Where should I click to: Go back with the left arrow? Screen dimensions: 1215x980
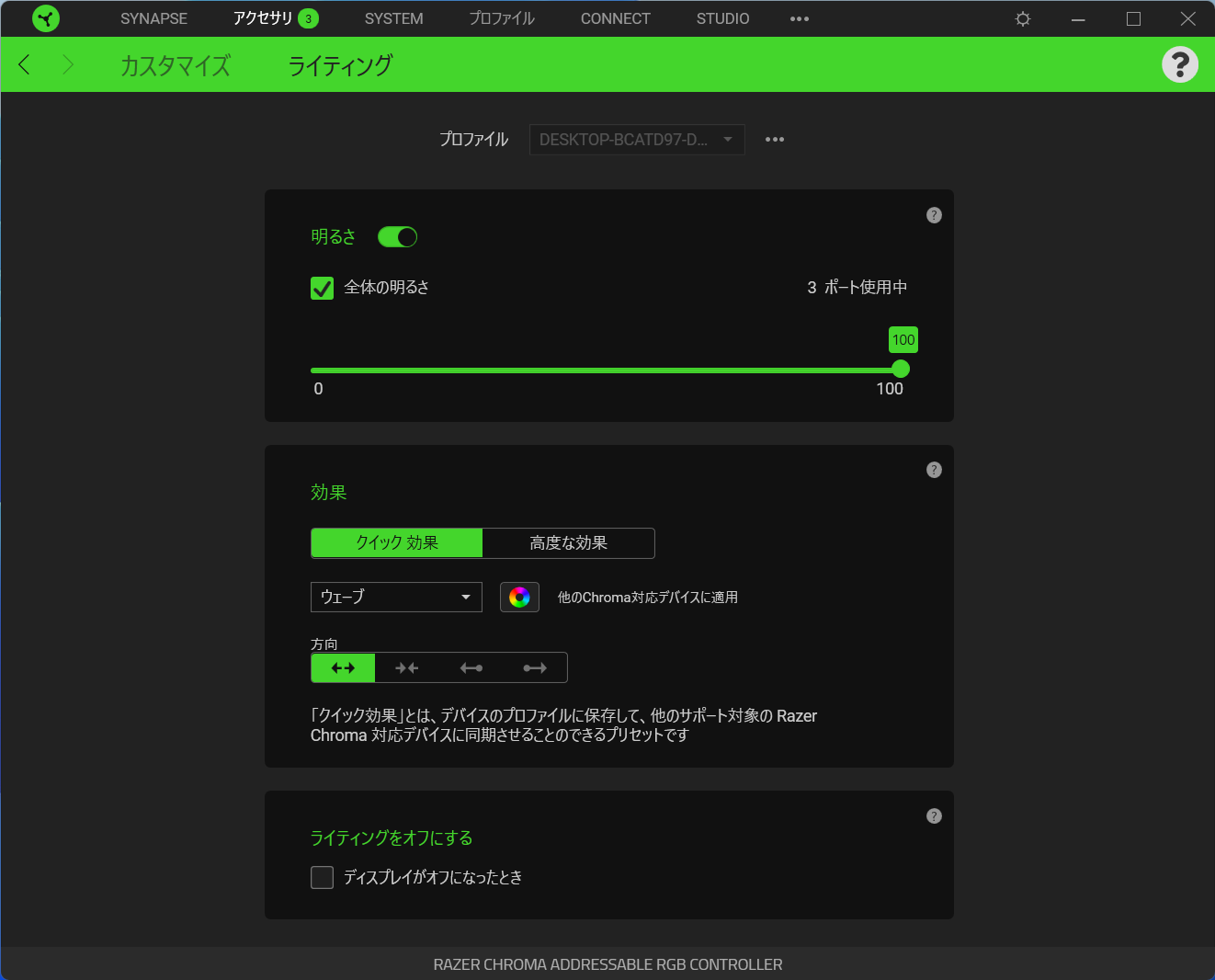pos(25,64)
